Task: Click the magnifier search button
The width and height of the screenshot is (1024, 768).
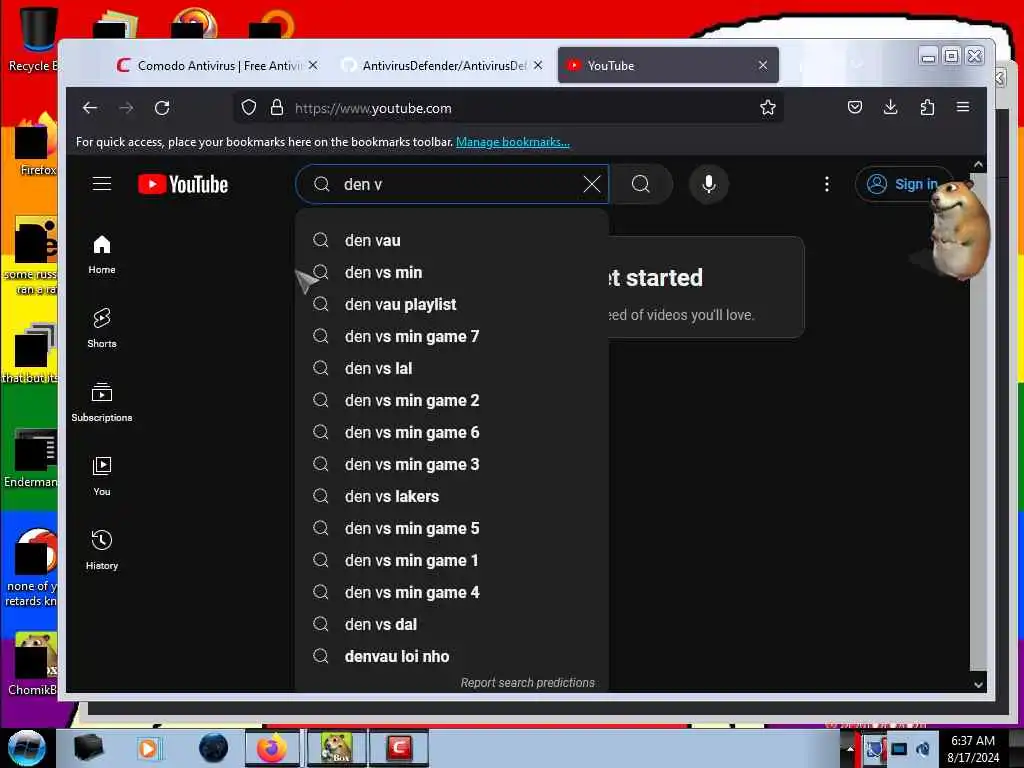Action: 641,184
